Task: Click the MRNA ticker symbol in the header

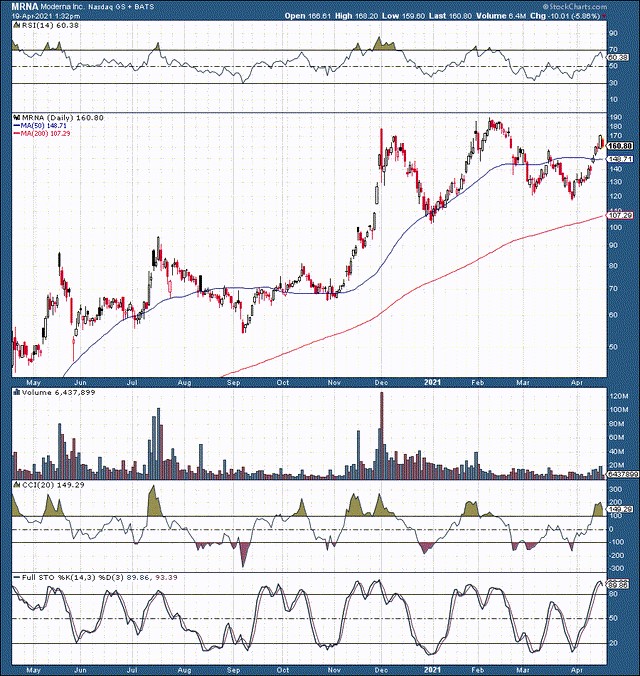Action: 25,6
